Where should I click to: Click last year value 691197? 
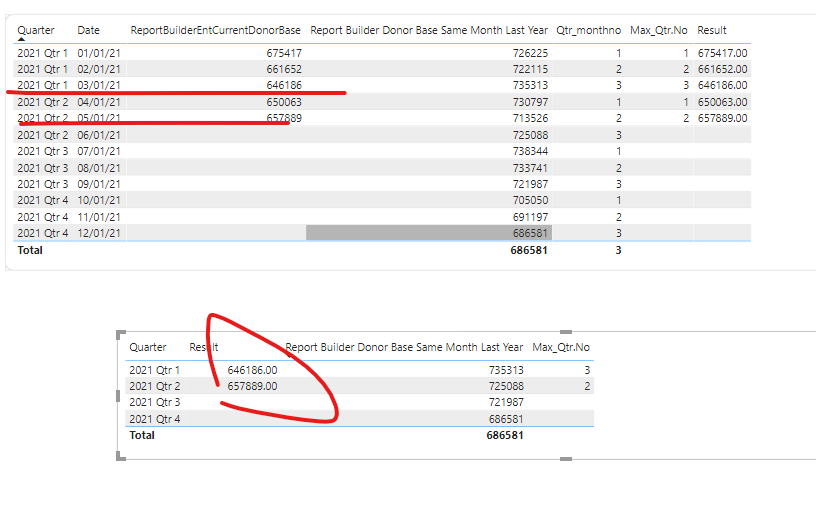point(530,217)
